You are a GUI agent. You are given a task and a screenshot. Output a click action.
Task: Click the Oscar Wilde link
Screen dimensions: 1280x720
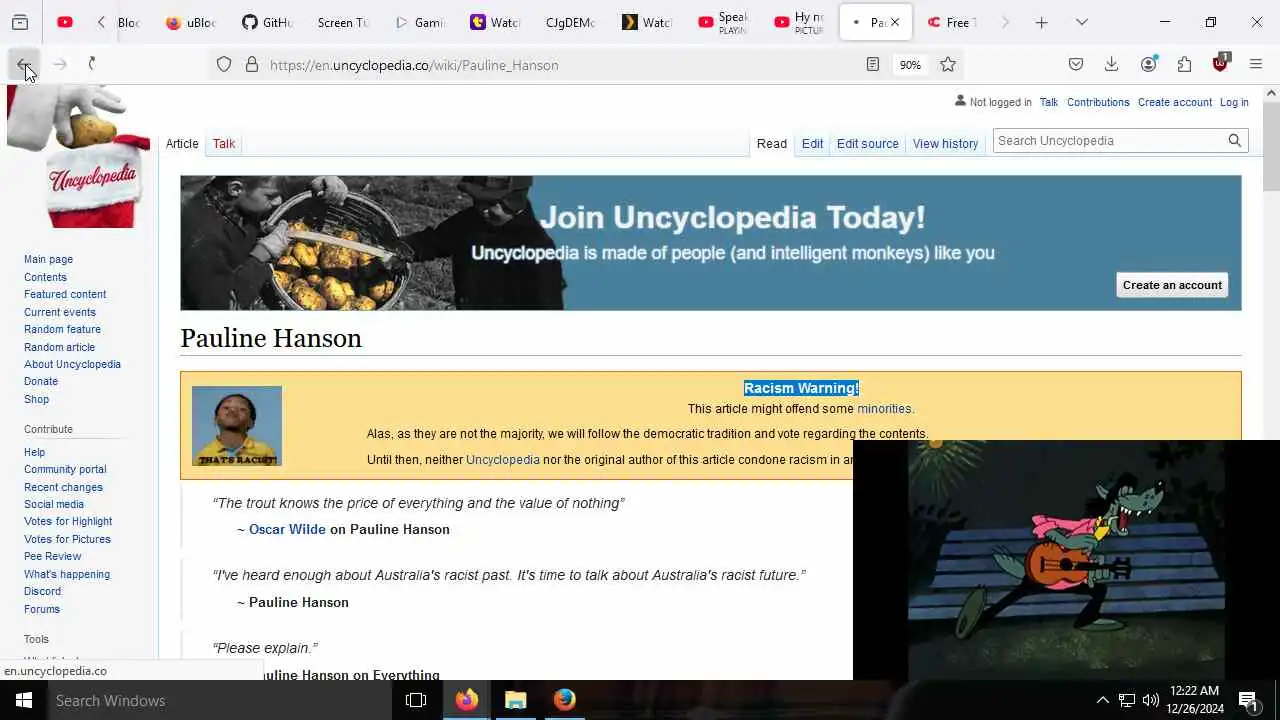(287, 529)
